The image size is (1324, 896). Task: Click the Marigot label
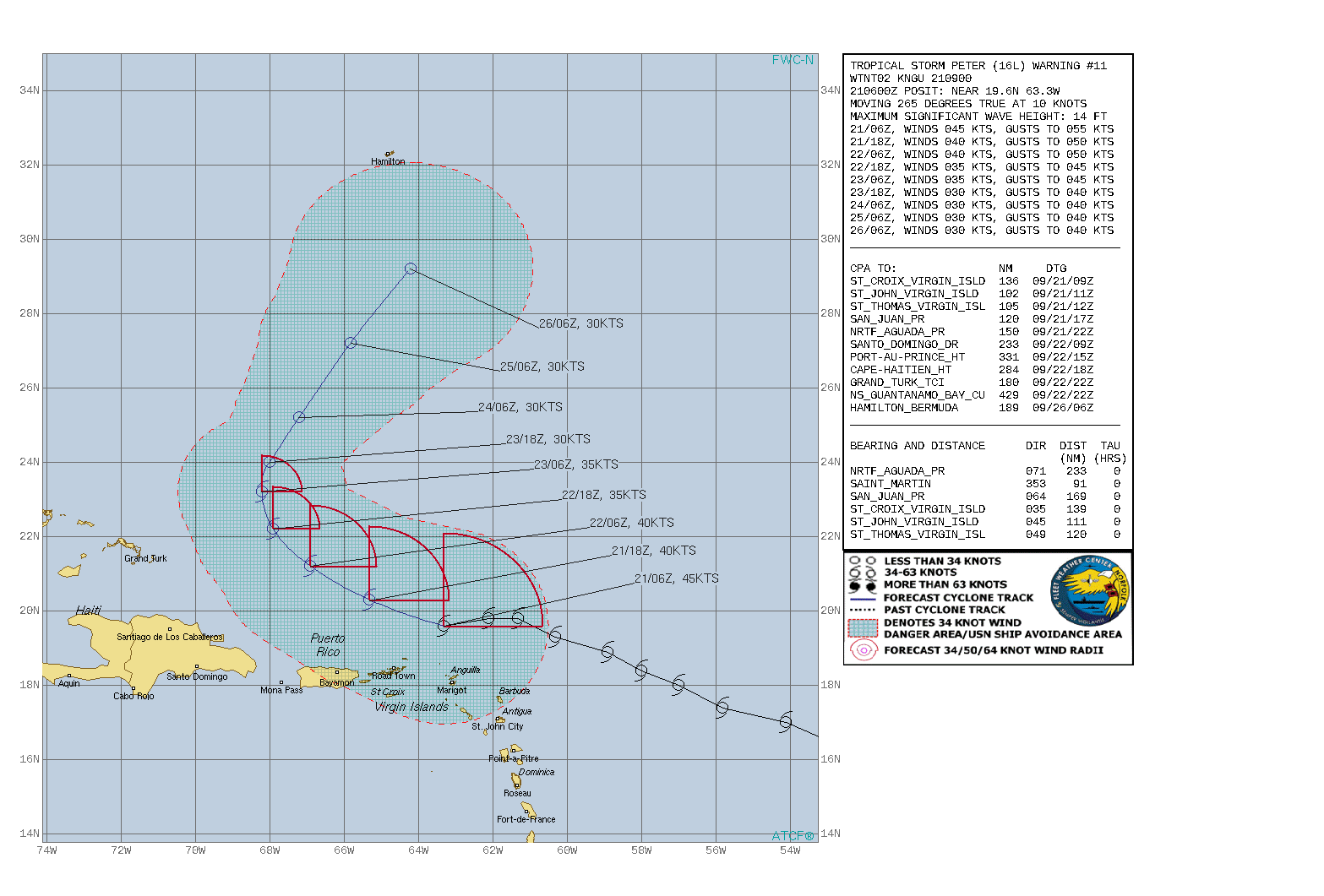point(452,690)
